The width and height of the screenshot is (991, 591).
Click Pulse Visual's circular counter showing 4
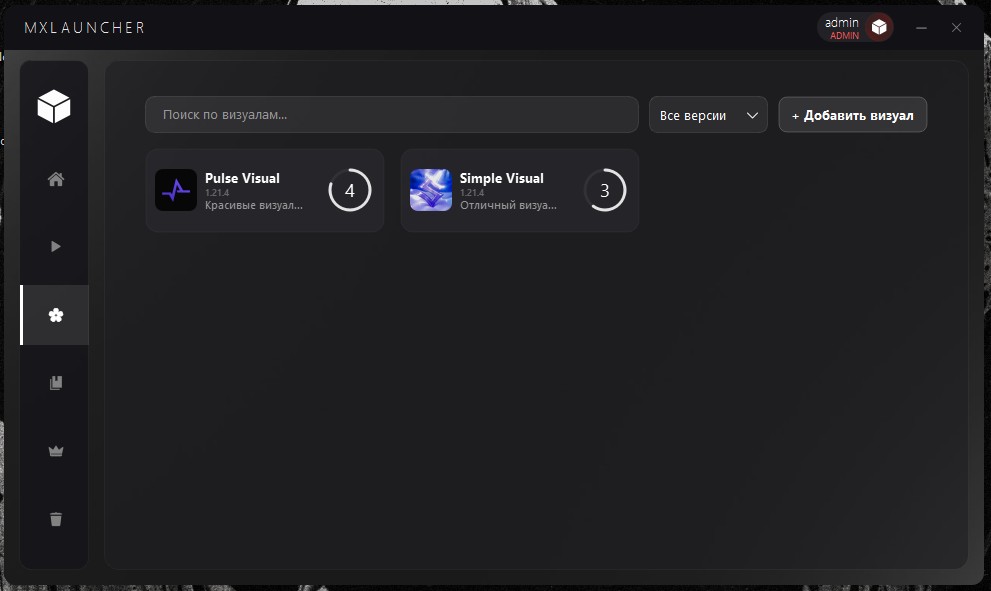350,190
